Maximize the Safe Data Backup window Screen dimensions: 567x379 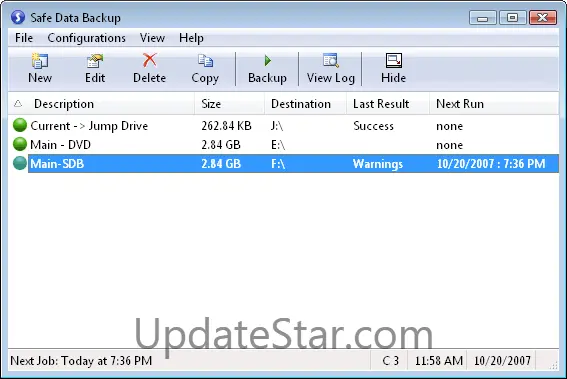click(x=512, y=17)
